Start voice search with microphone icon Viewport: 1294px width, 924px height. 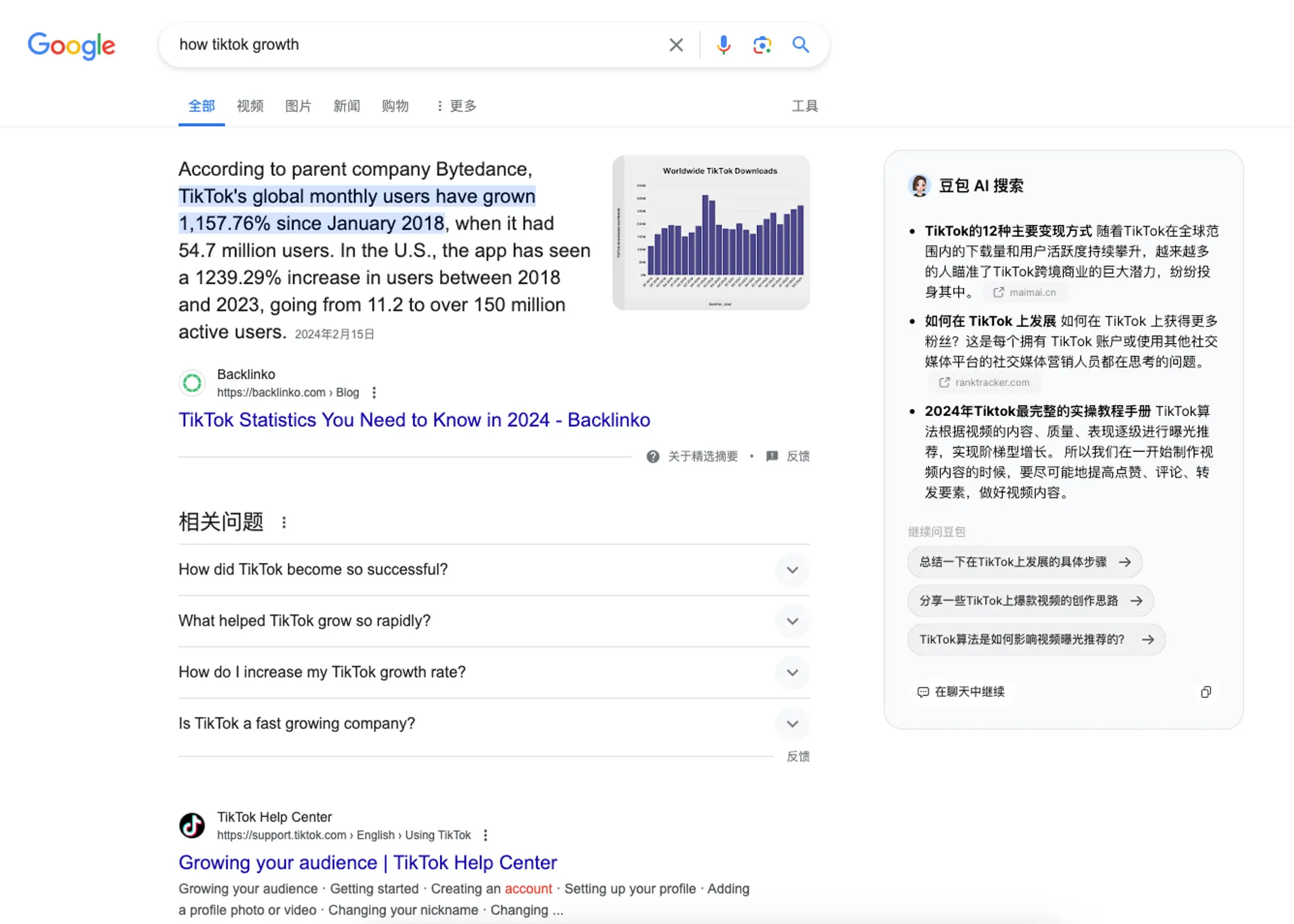[723, 45]
